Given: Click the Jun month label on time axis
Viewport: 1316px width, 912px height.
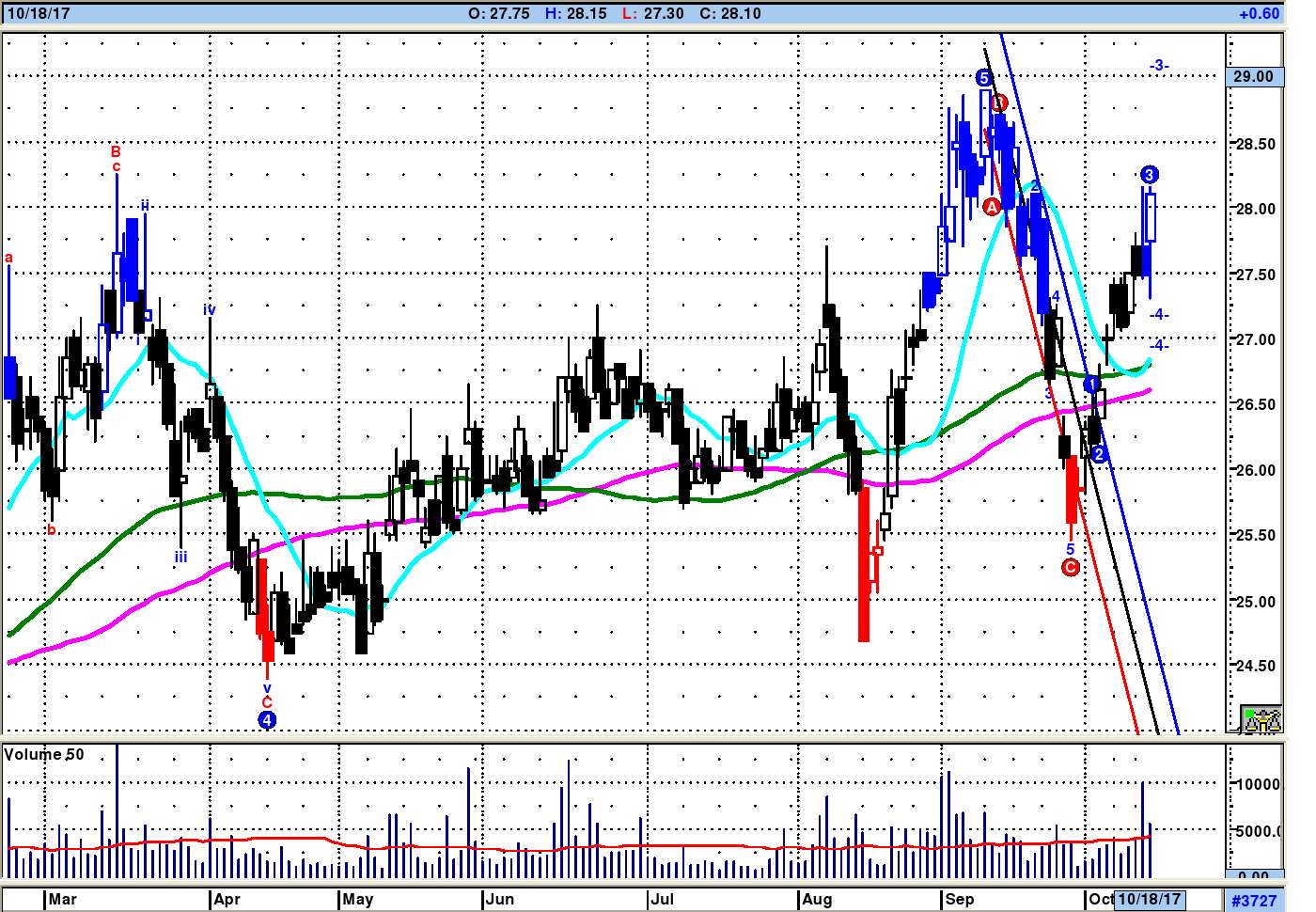Looking at the screenshot, I should pos(500,899).
